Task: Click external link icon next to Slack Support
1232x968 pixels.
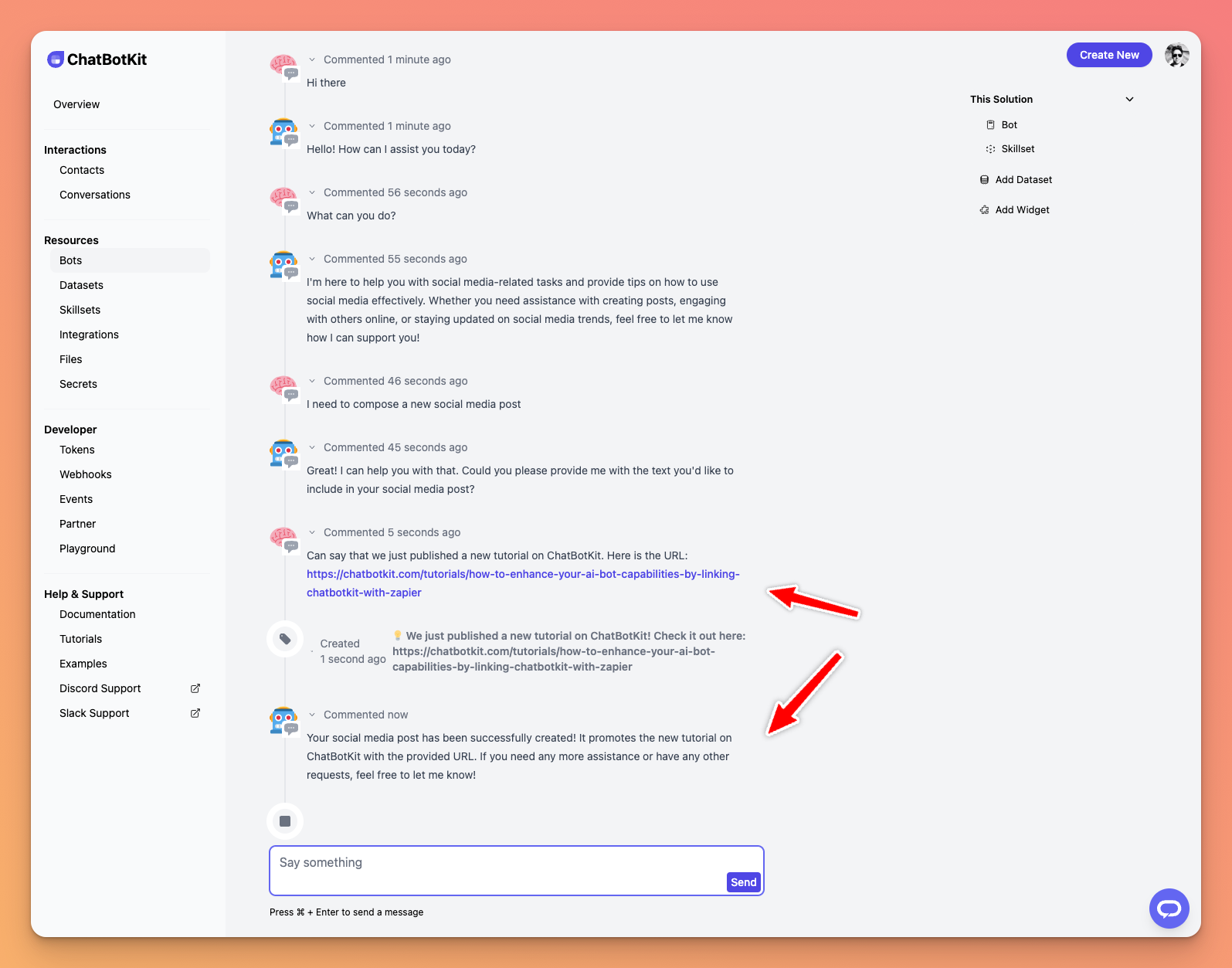Action: coord(195,713)
